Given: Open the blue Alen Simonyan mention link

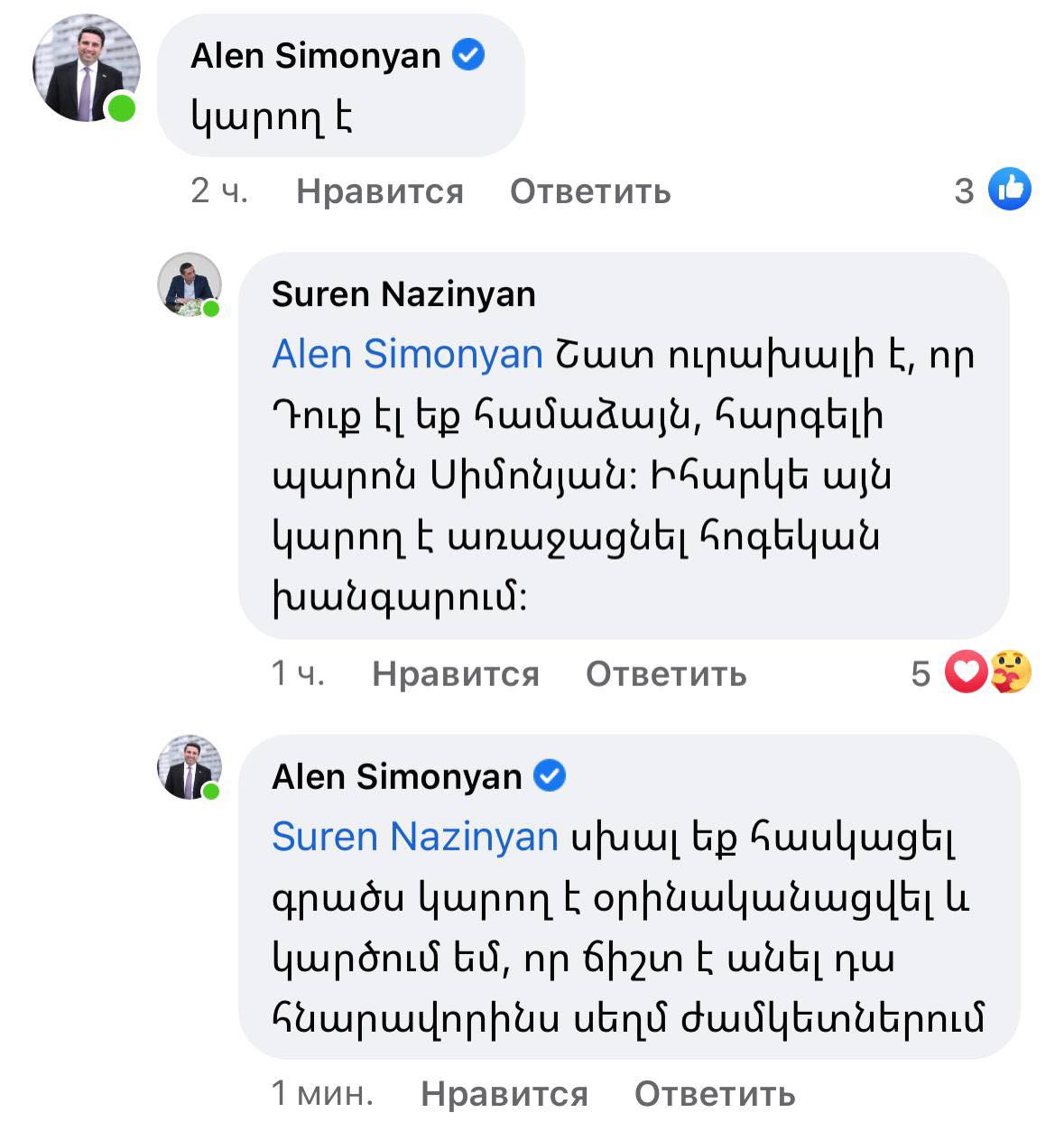Looking at the screenshot, I should 407,354.
